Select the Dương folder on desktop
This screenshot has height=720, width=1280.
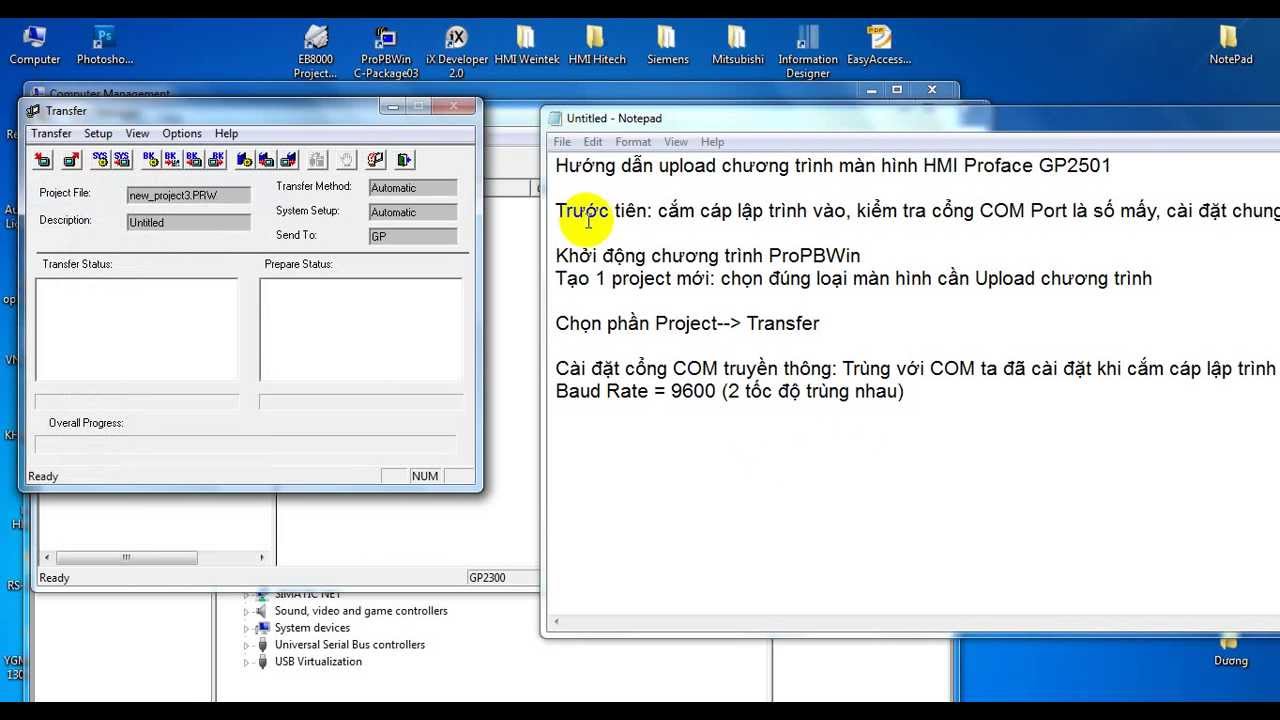[1231, 652]
